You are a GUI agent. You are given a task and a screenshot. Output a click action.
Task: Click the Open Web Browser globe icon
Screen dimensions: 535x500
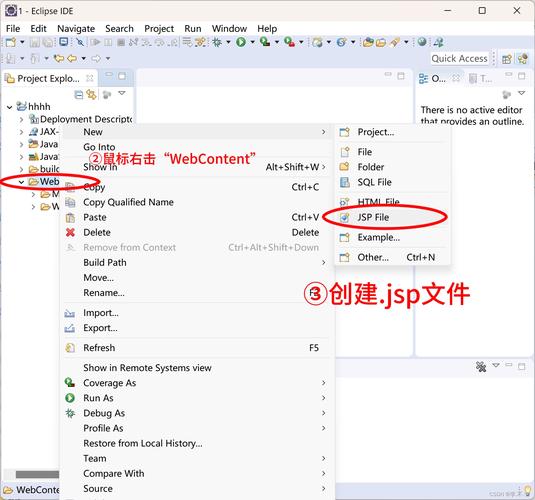(x=422, y=42)
